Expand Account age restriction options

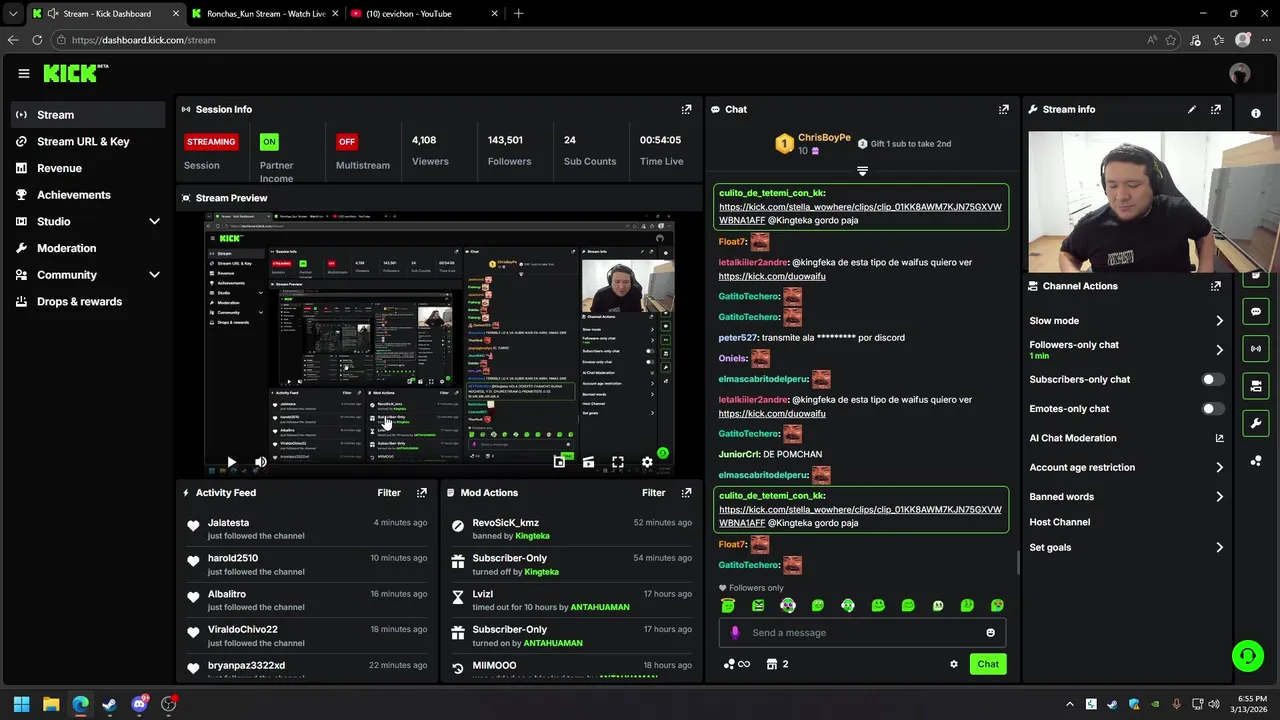(x=1219, y=467)
